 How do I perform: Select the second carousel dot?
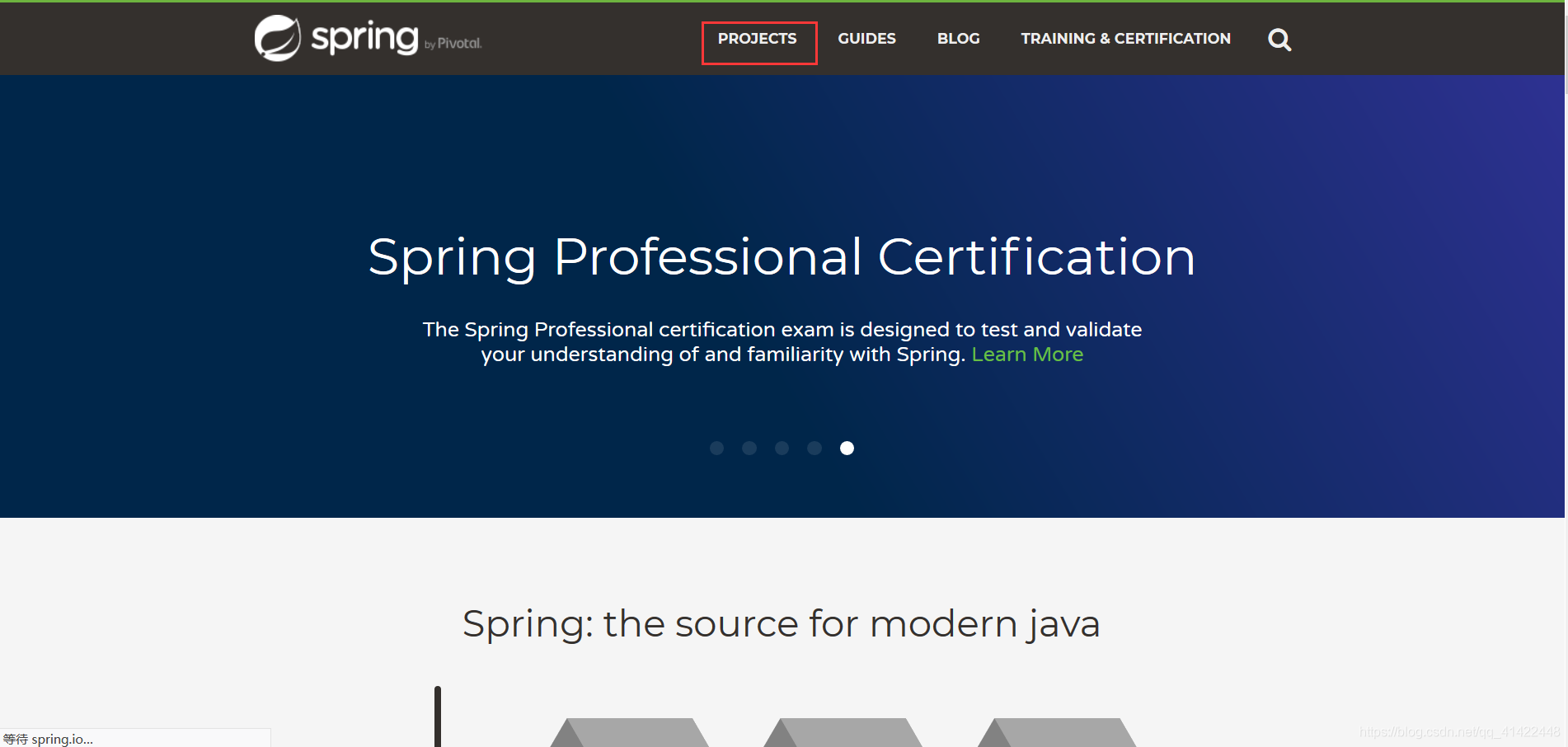coord(749,448)
